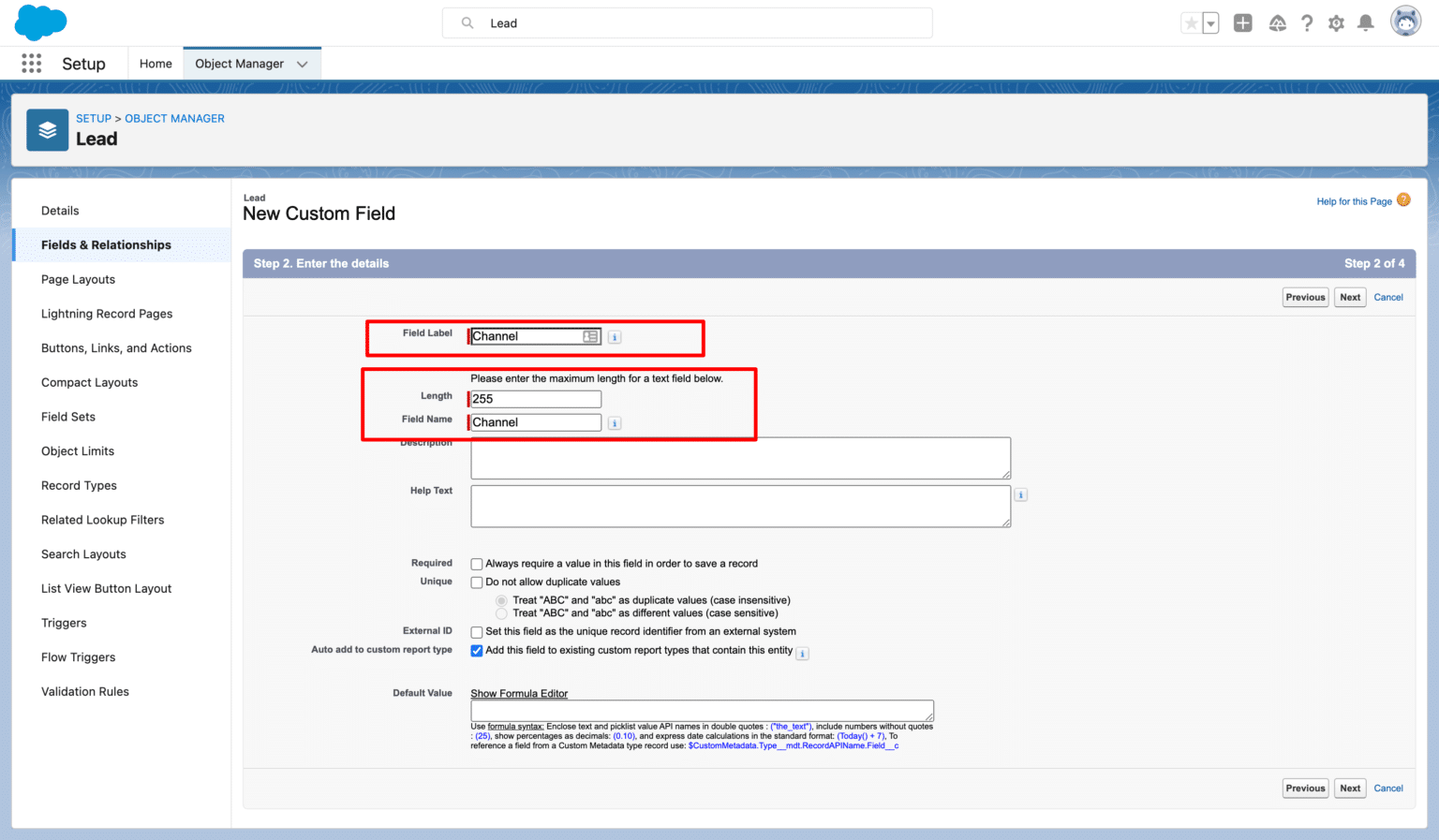This screenshot has width=1439, height=840.
Task: Open Setup using the gear icon
Action: coord(1336,22)
